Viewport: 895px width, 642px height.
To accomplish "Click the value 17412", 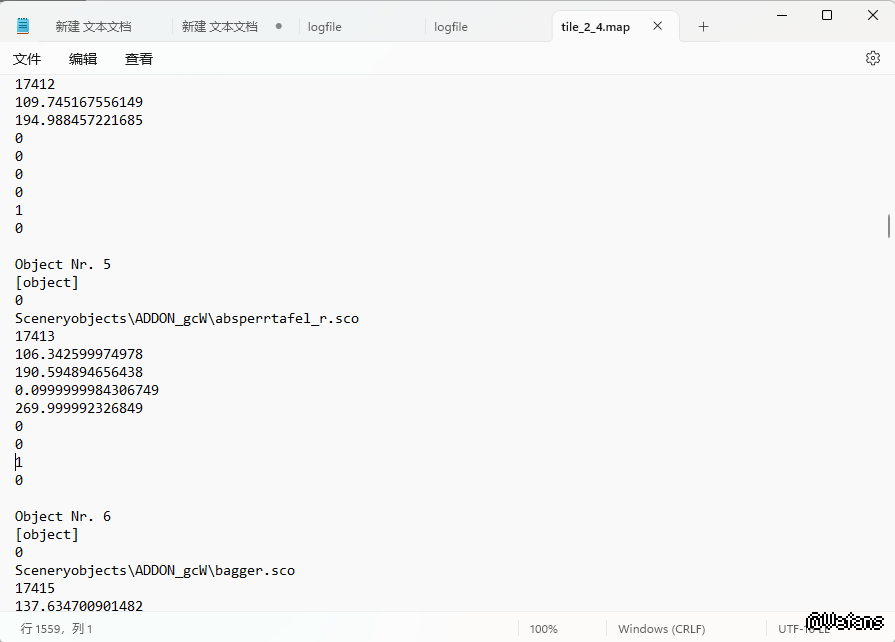I will click(x=35, y=84).
